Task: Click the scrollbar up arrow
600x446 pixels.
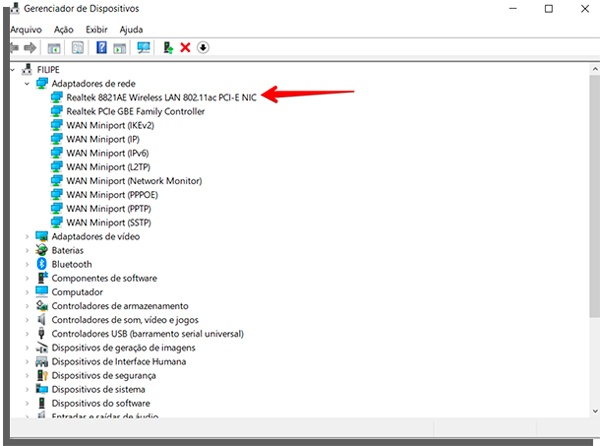Action: tap(595, 69)
